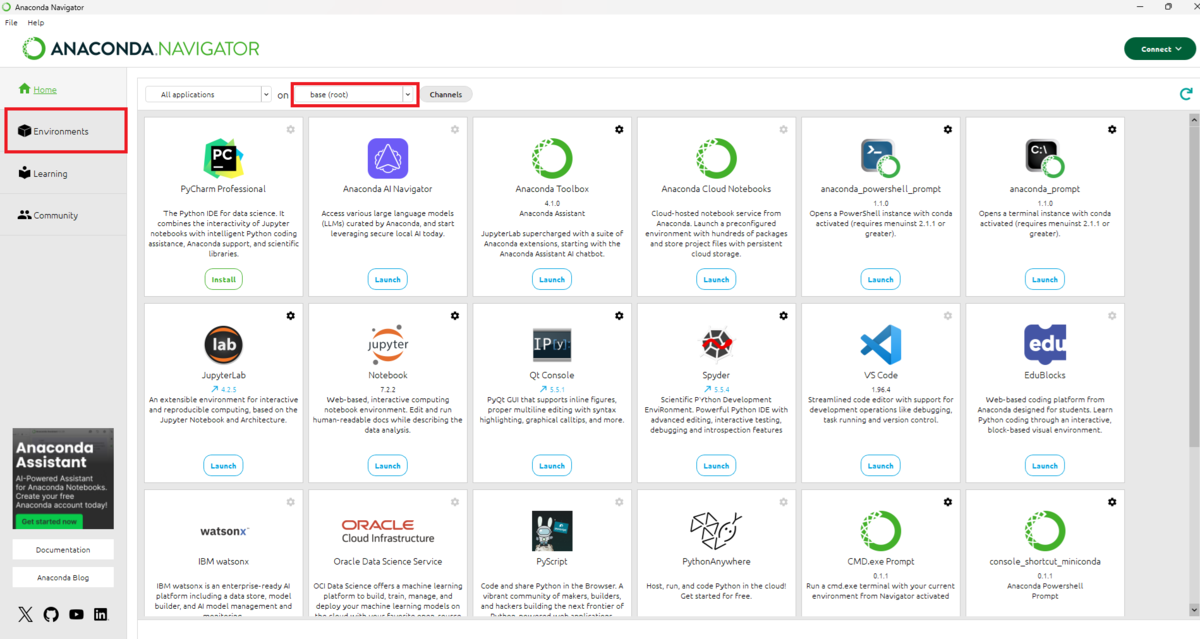This screenshot has width=1200, height=639.
Task: Switch to the Environments tab
Action: pos(63,131)
